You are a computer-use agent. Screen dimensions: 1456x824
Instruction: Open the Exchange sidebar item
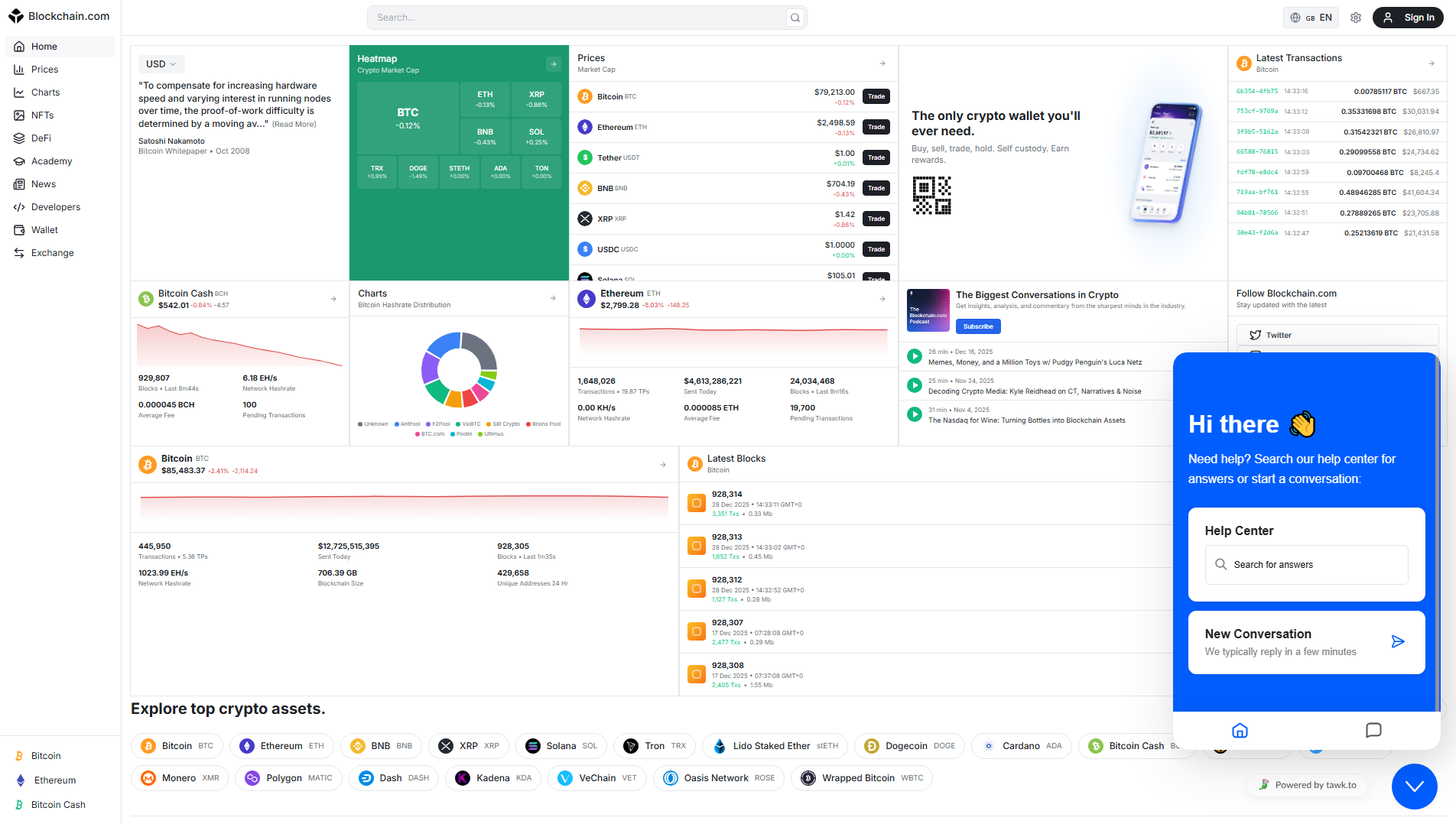click(x=60, y=253)
